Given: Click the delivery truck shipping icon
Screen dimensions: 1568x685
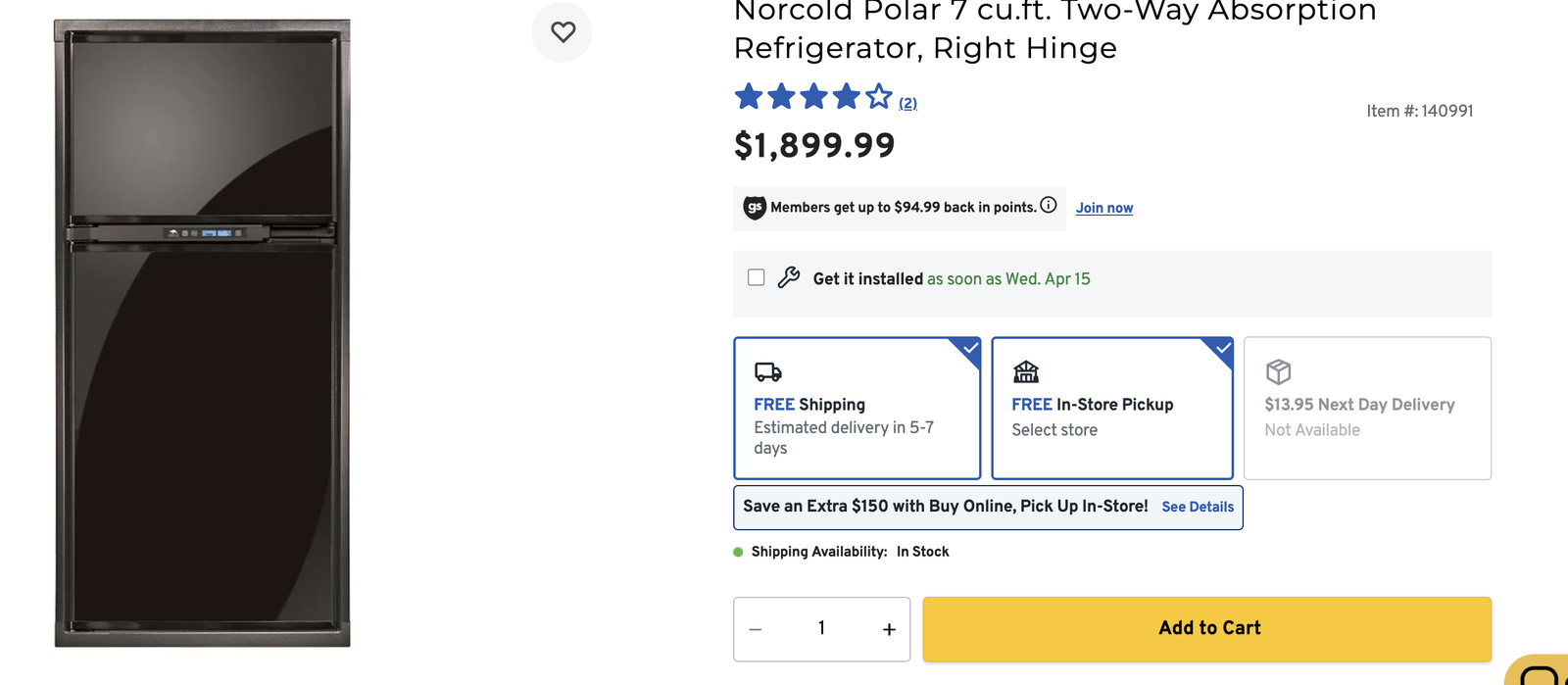Looking at the screenshot, I should click(x=768, y=372).
